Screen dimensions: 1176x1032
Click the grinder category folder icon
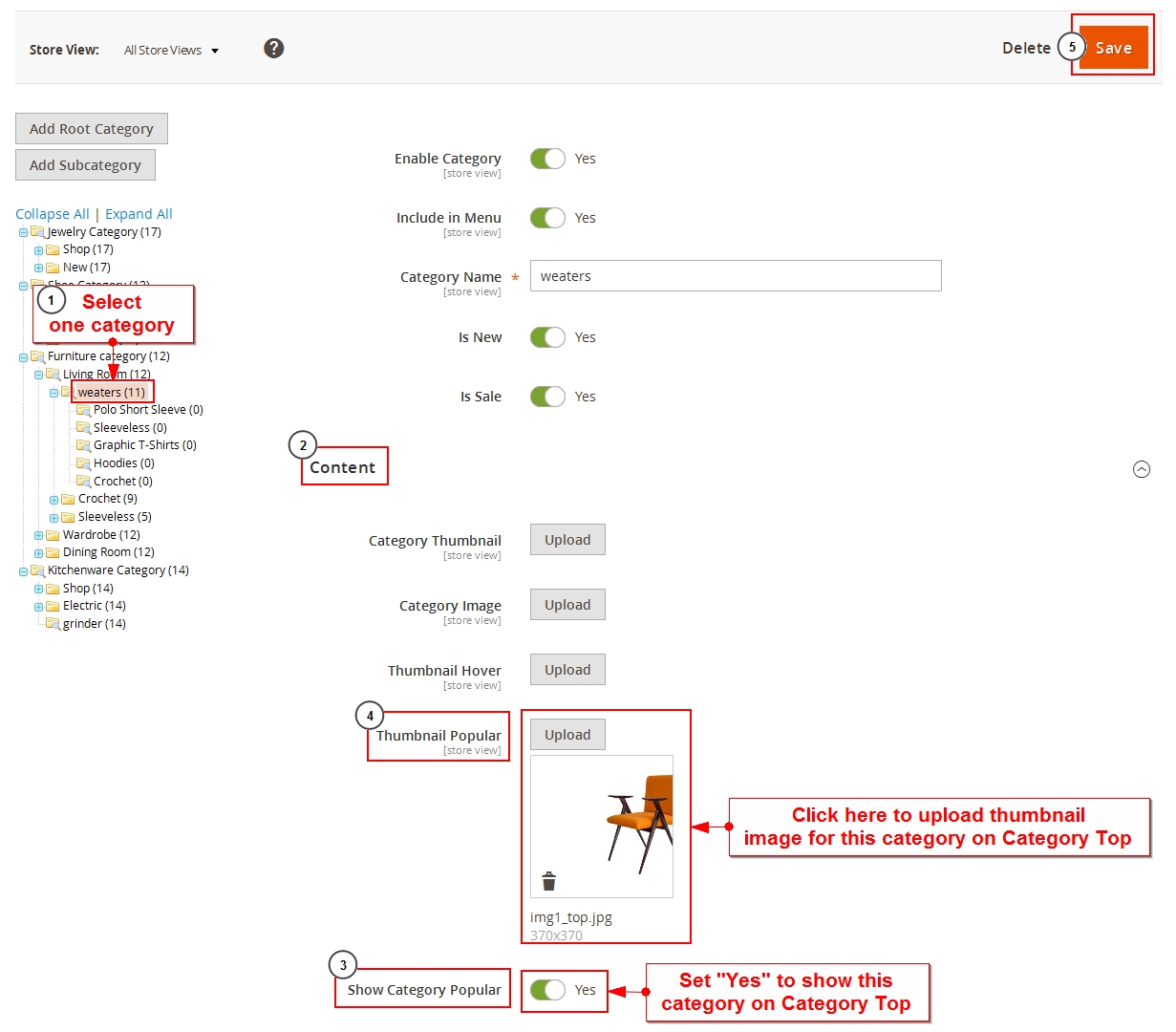pos(53,624)
